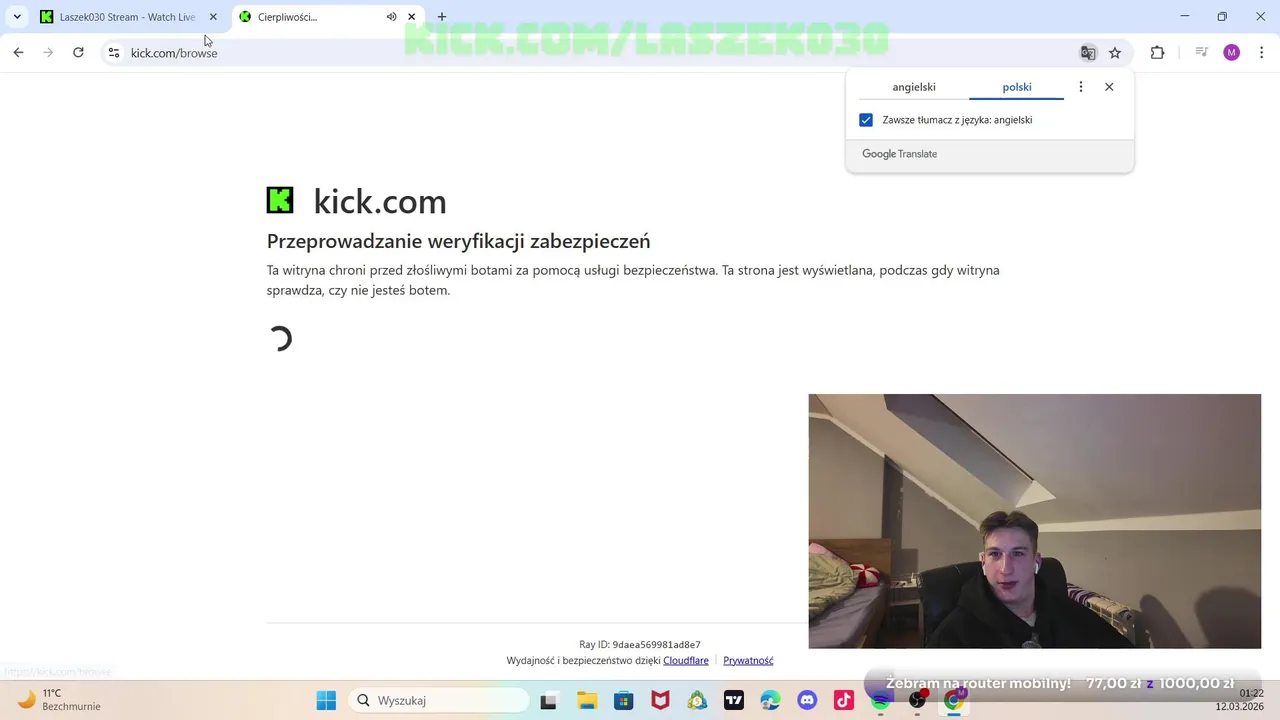Open the Extensions puzzle icon
1280x720 pixels.
pyautogui.click(x=1157, y=53)
